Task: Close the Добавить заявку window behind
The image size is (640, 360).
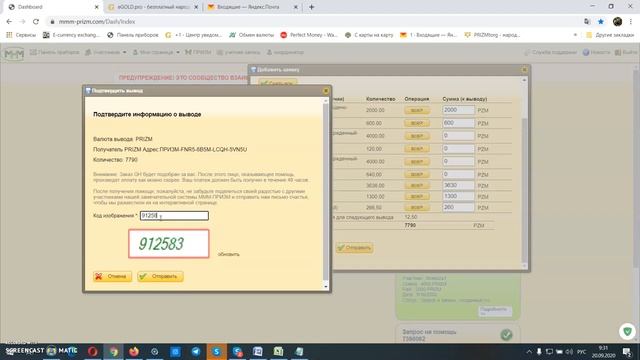Action: 524,70
